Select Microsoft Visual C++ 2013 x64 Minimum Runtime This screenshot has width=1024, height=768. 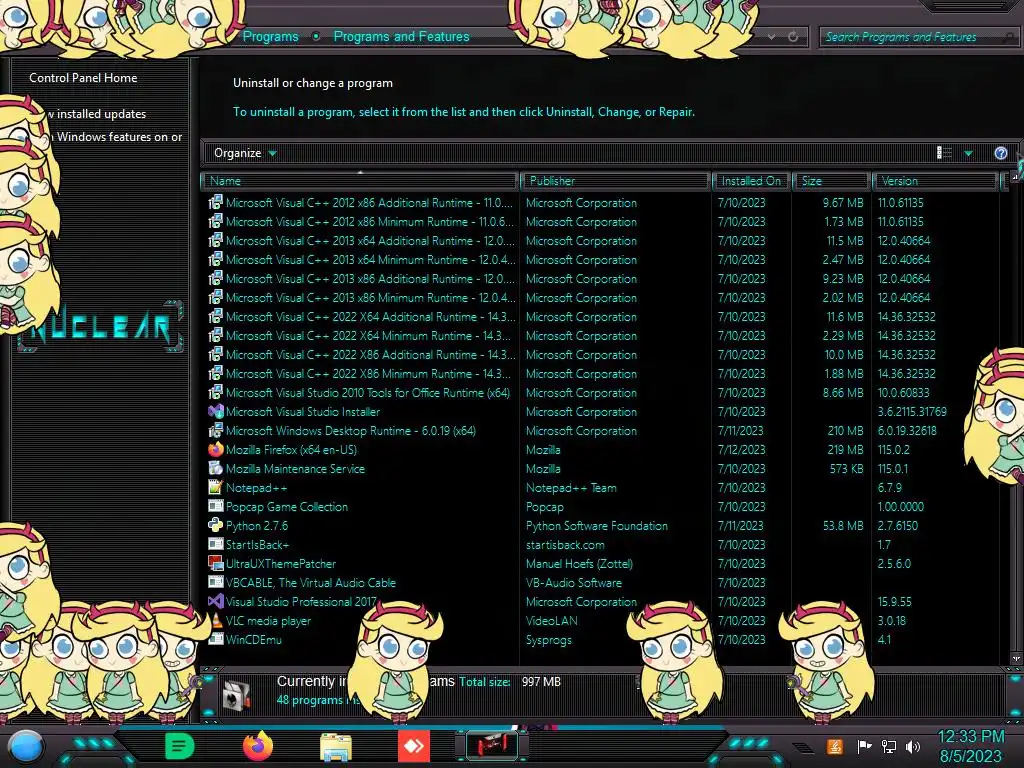pyautogui.click(x=370, y=259)
